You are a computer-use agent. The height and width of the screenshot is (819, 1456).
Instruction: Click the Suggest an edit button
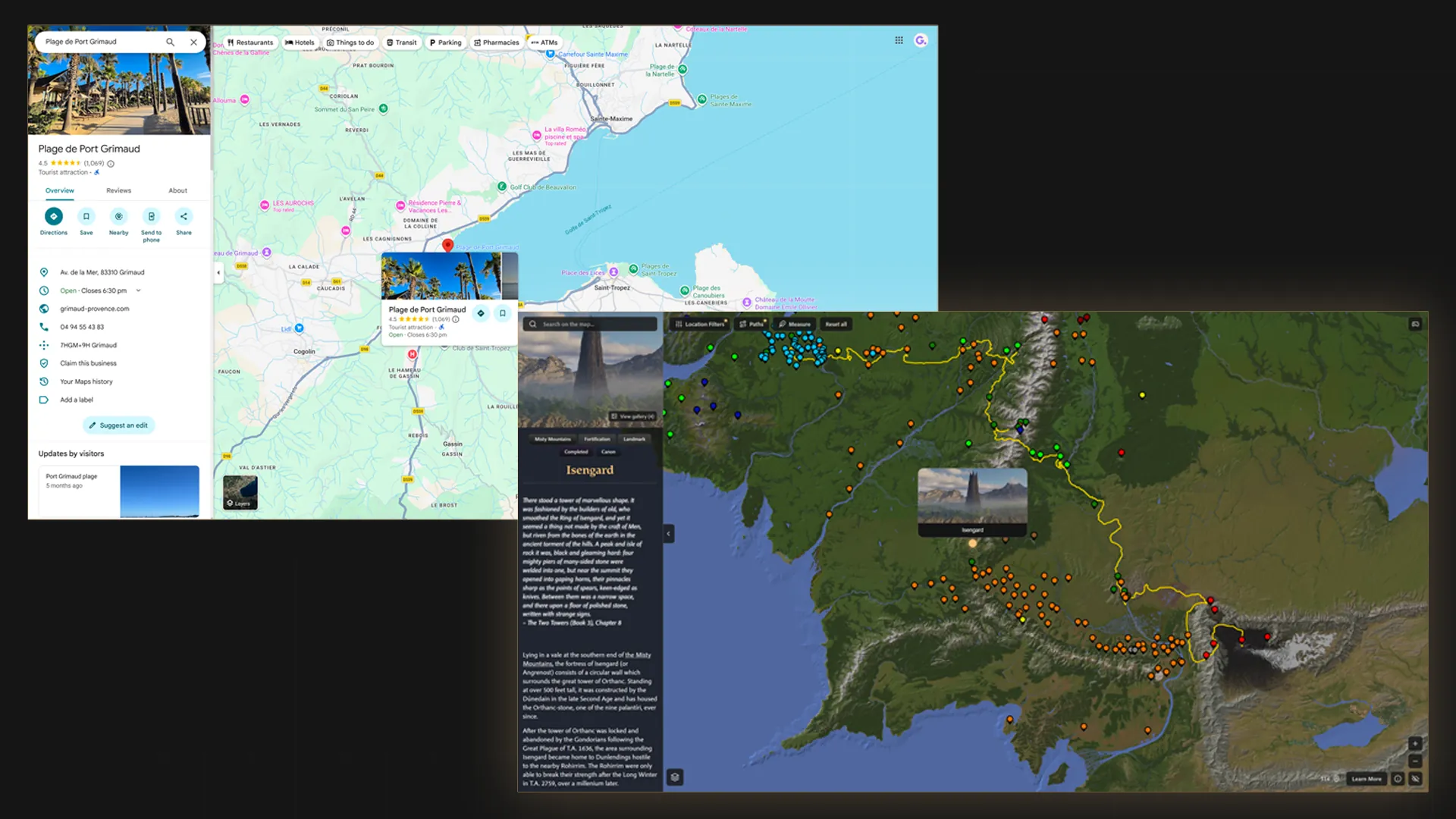tap(118, 425)
